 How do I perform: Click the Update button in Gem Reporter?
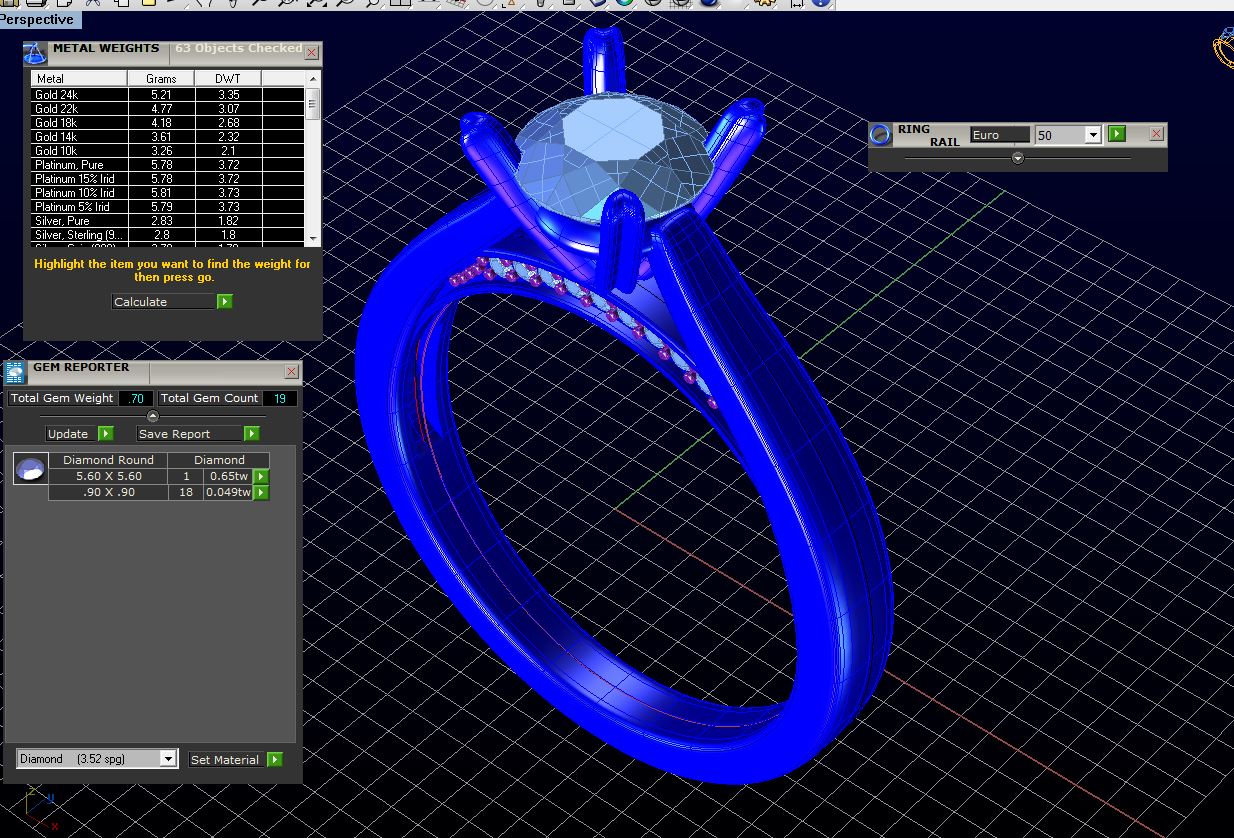(x=69, y=433)
